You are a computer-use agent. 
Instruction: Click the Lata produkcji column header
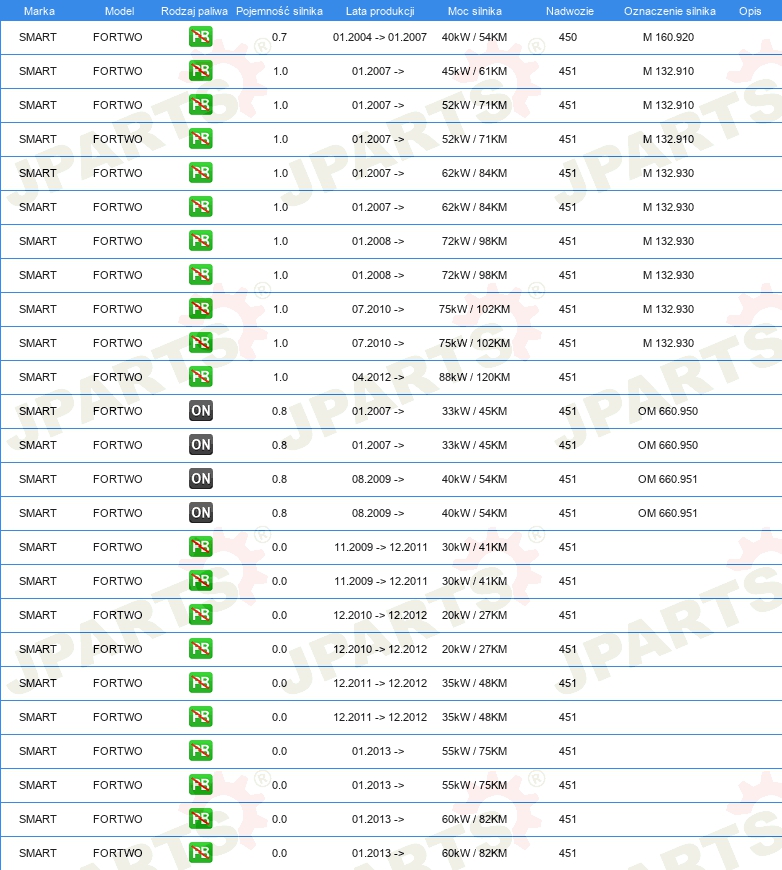380,11
